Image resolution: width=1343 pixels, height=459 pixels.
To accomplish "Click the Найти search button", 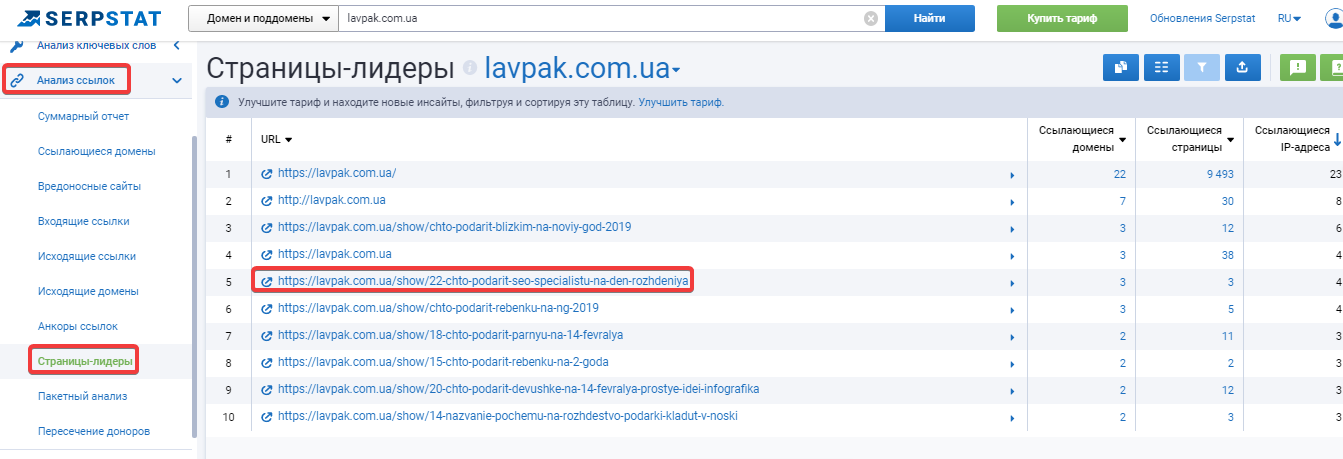I will 929,18.
